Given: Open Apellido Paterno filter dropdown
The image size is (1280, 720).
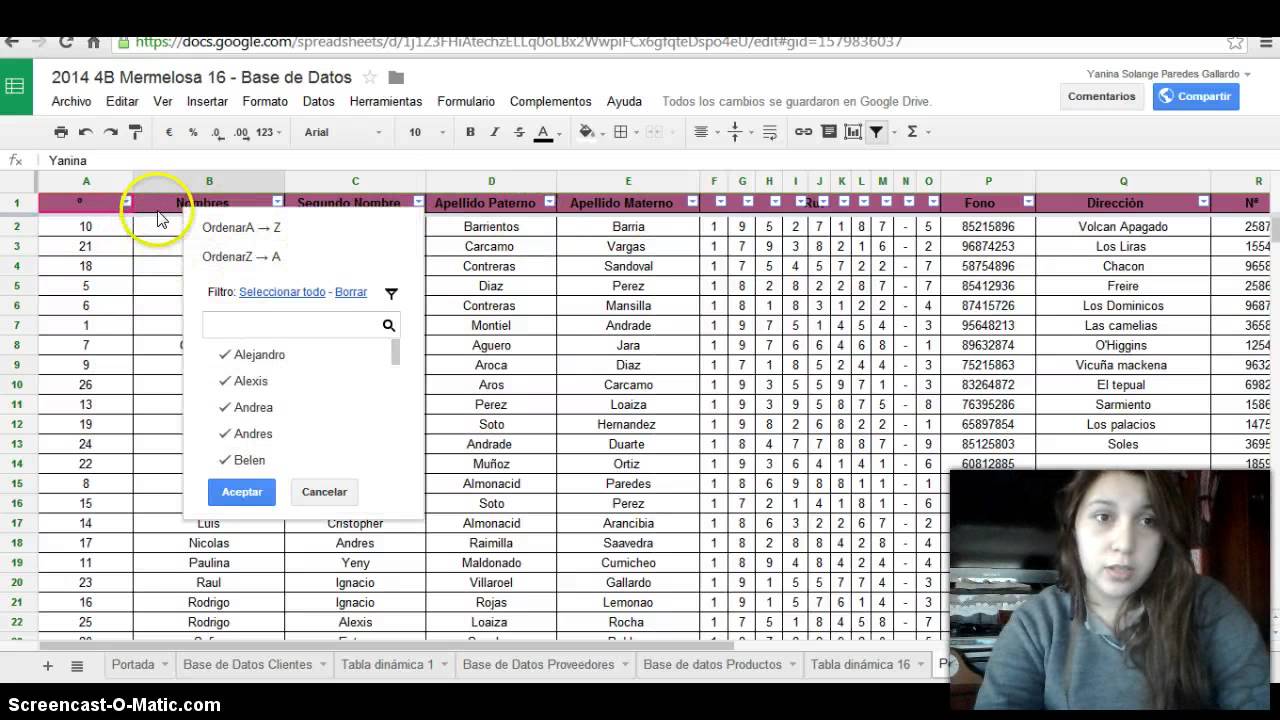Looking at the screenshot, I should pyautogui.click(x=549, y=202).
